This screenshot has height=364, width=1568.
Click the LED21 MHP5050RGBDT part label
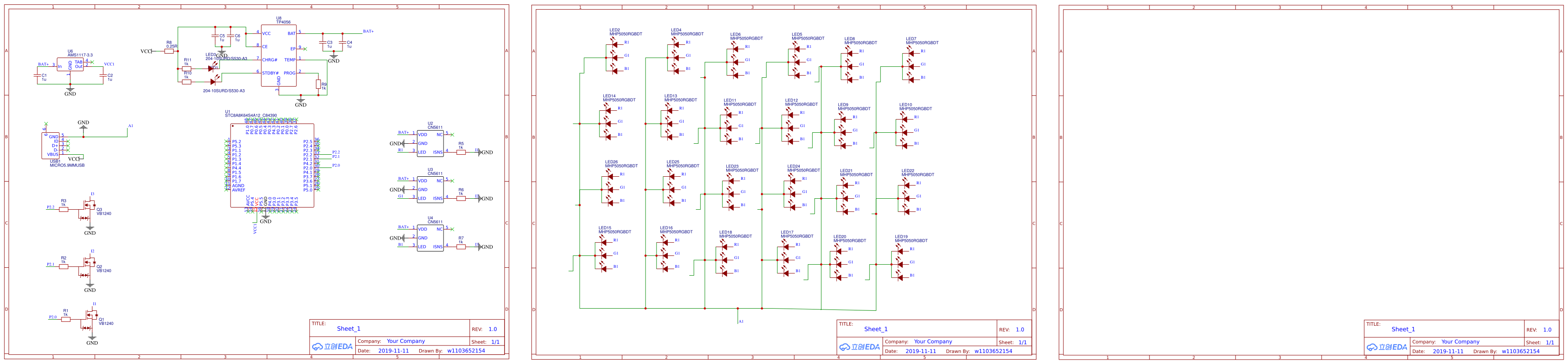pyautogui.click(x=856, y=175)
